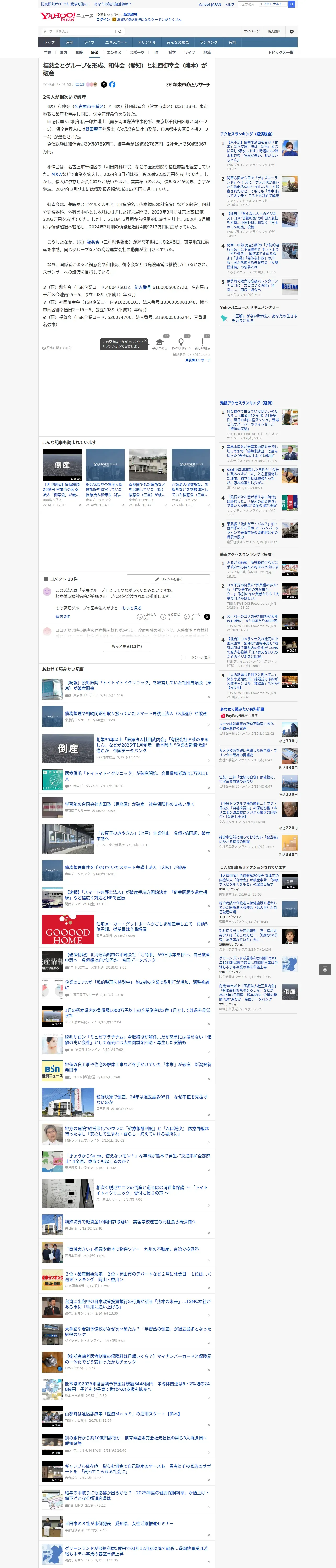This screenshot has width=336, height=1568.
Task: Select the エキスパート tab
Action: 116,43
